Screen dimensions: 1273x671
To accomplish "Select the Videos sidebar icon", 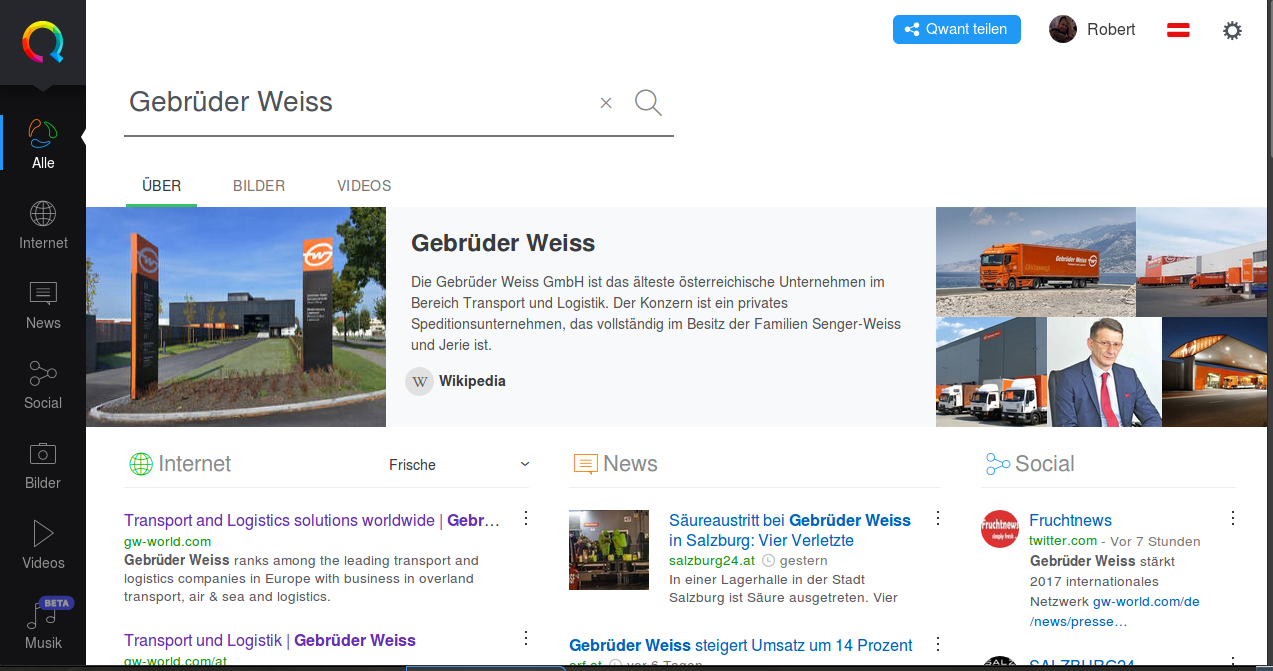I will 42,544.
